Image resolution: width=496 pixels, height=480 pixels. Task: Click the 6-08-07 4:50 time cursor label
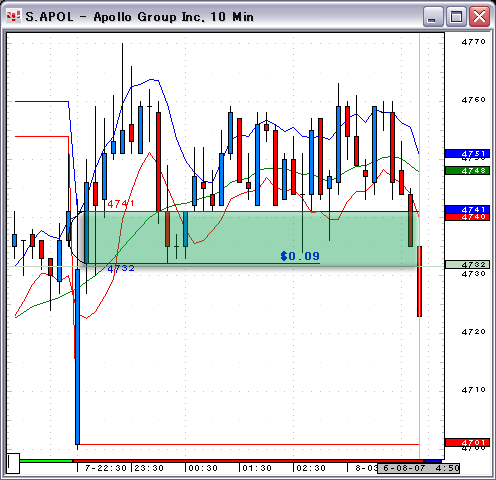coord(419,468)
